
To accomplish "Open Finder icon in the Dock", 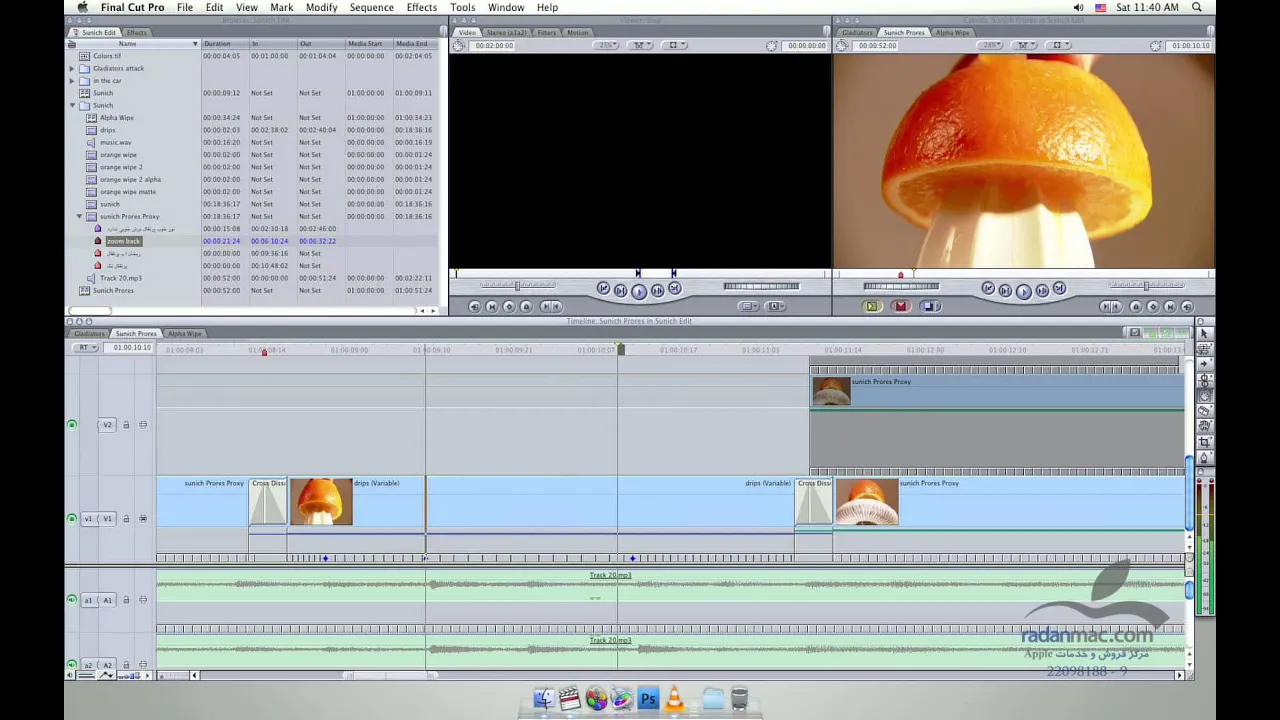I will [543, 699].
